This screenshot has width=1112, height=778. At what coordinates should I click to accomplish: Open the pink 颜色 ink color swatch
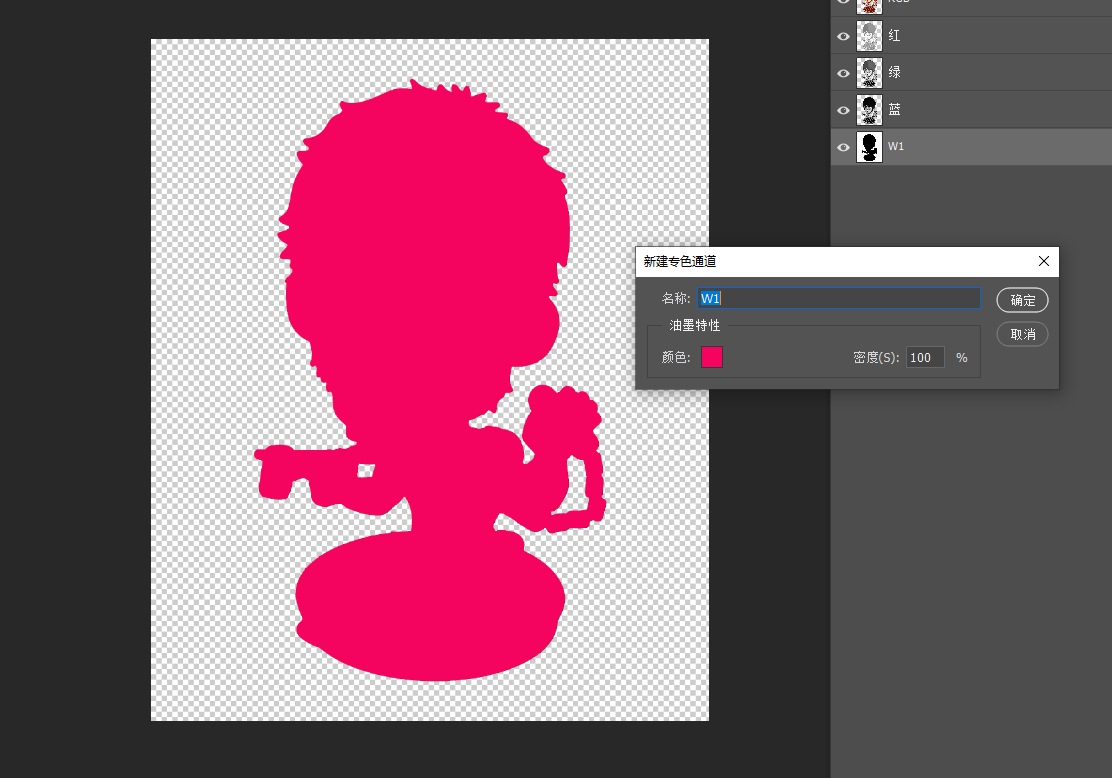711,357
